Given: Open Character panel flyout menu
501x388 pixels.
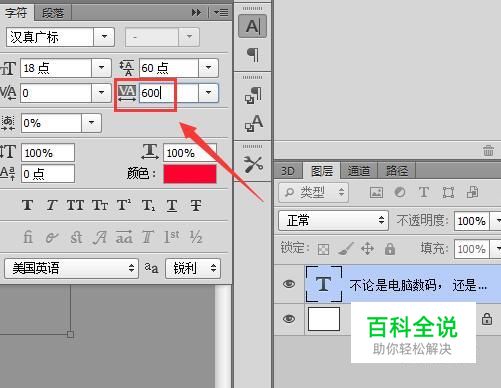Looking at the screenshot, I should [x=221, y=13].
